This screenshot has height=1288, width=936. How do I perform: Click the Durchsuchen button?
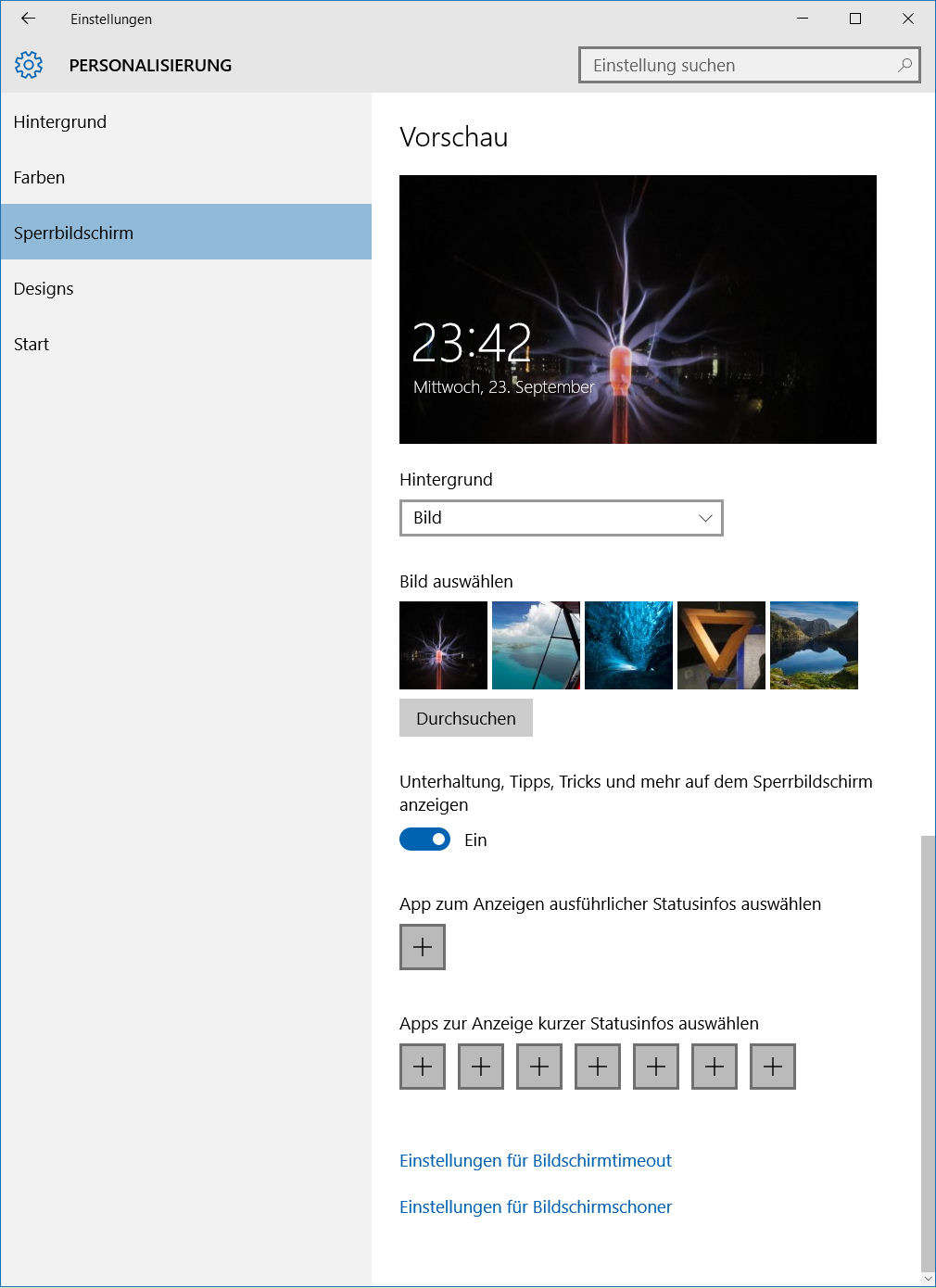(466, 718)
